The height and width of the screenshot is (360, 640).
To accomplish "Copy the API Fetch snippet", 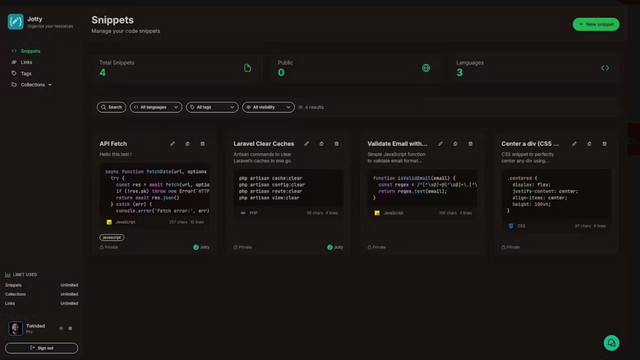I will click(x=187, y=144).
